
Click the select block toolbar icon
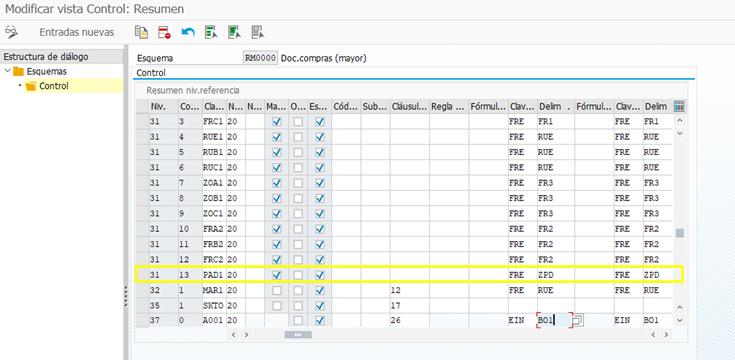(x=234, y=32)
